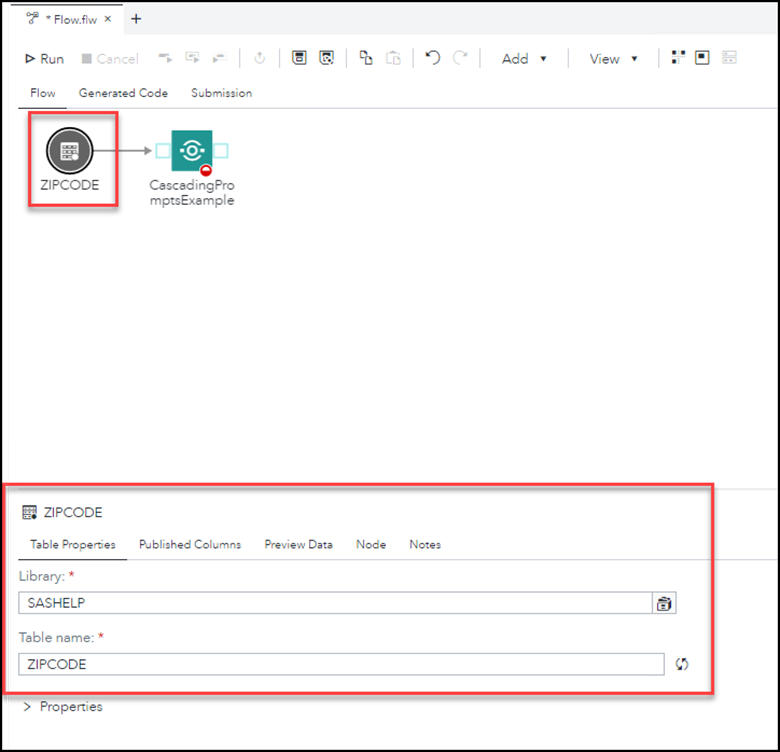Click the copy icon in toolbar
780x752 pixels.
(366, 58)
